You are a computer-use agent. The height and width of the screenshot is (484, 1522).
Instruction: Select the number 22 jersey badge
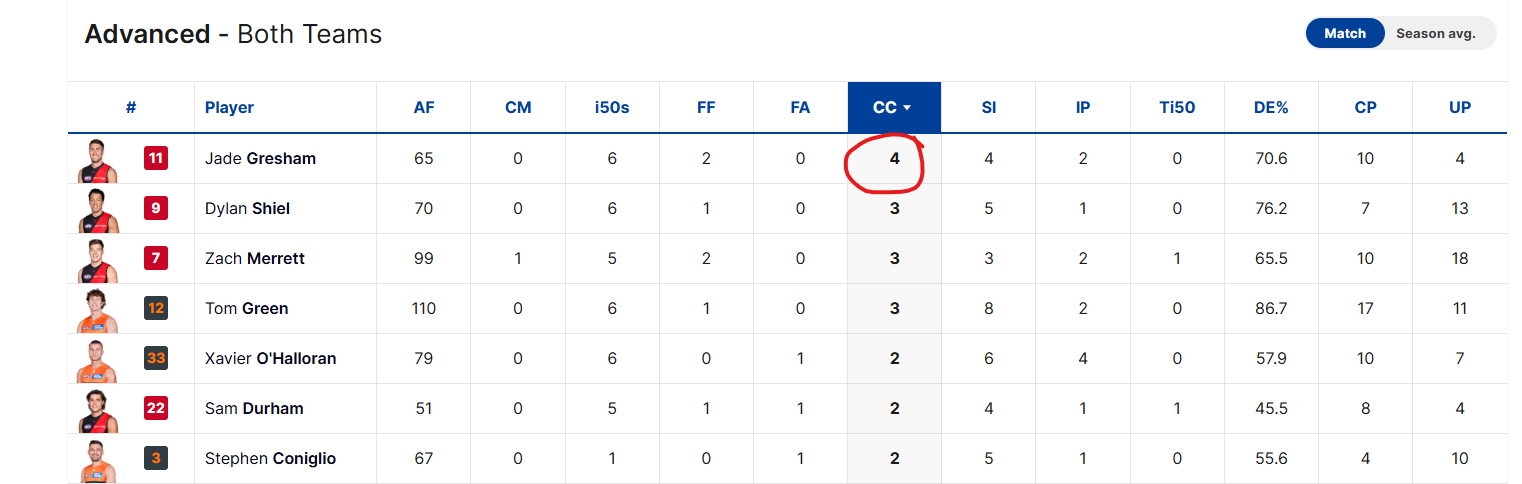156,408
